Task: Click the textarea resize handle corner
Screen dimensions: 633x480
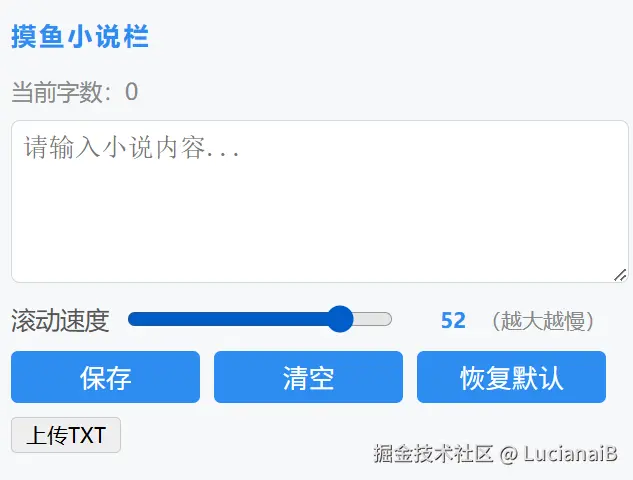Action: pos(620,275)
